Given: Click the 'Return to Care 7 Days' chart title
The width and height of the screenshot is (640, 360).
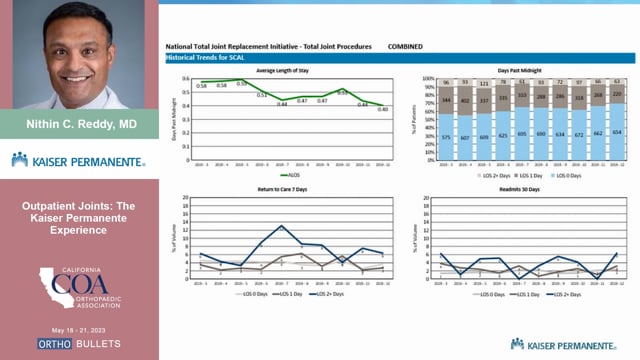Looking at the screenshot, I should pyautogui.click(x=282, y=189).
